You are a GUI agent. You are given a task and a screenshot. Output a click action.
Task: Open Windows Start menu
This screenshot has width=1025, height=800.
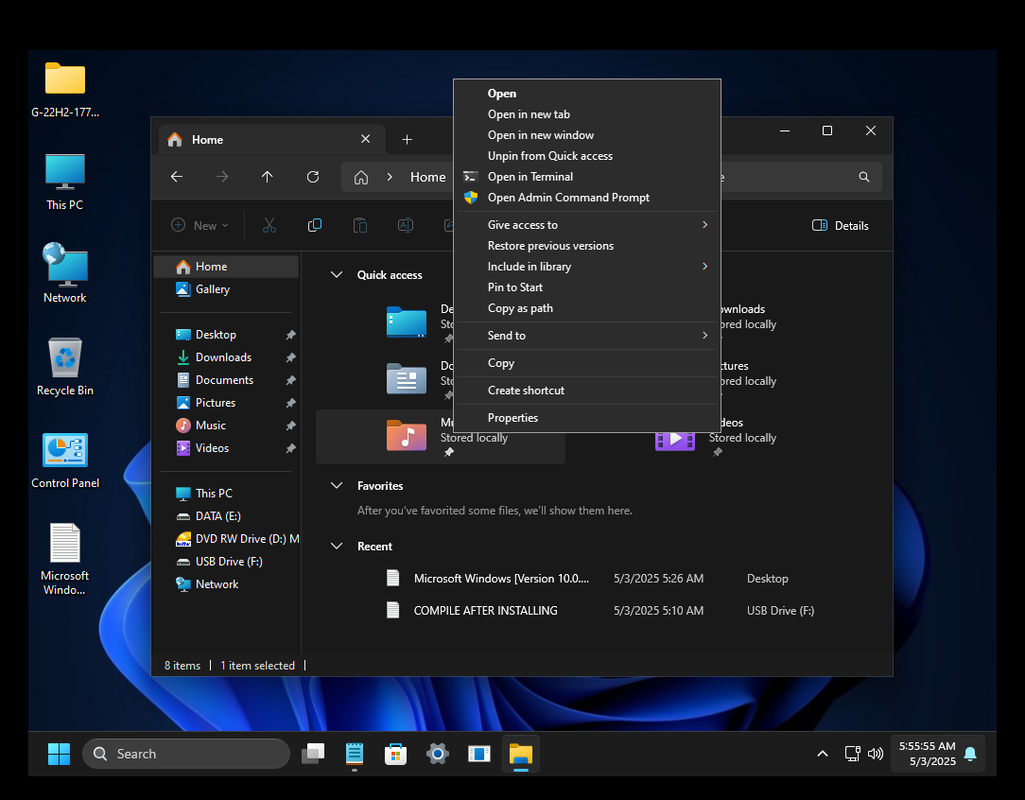pos(59,754)
